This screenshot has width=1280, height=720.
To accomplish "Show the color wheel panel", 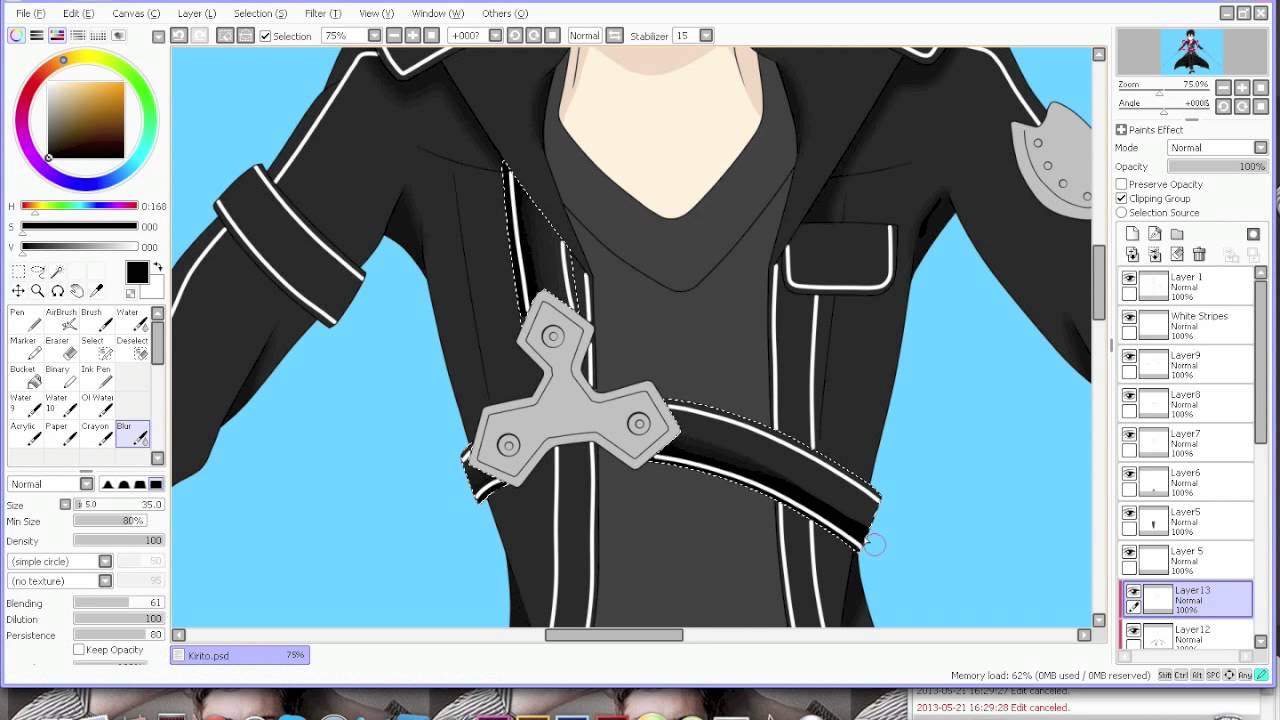I will point(17,35).
